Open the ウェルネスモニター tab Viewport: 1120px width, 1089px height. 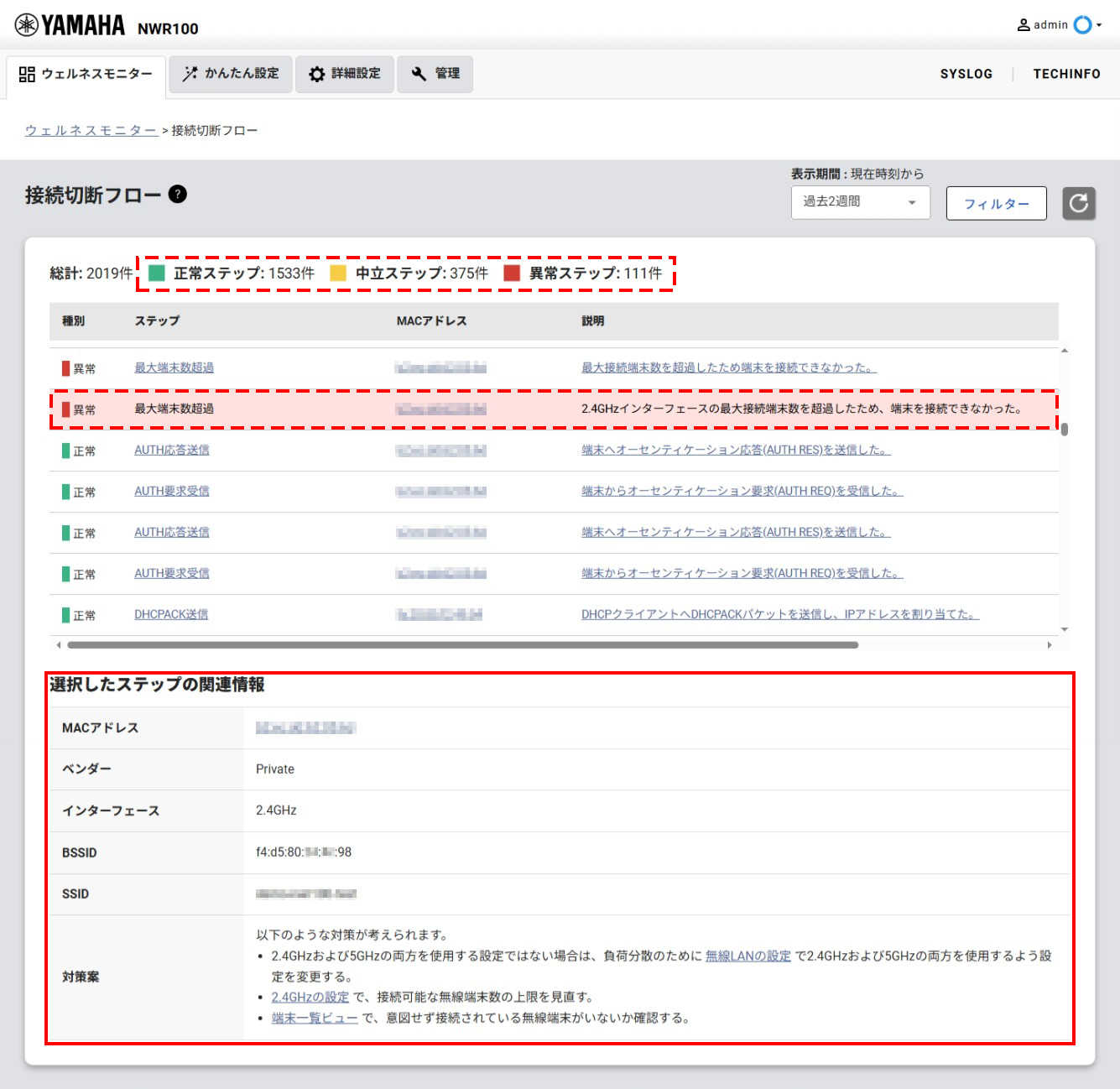click(x=86, y=74)
